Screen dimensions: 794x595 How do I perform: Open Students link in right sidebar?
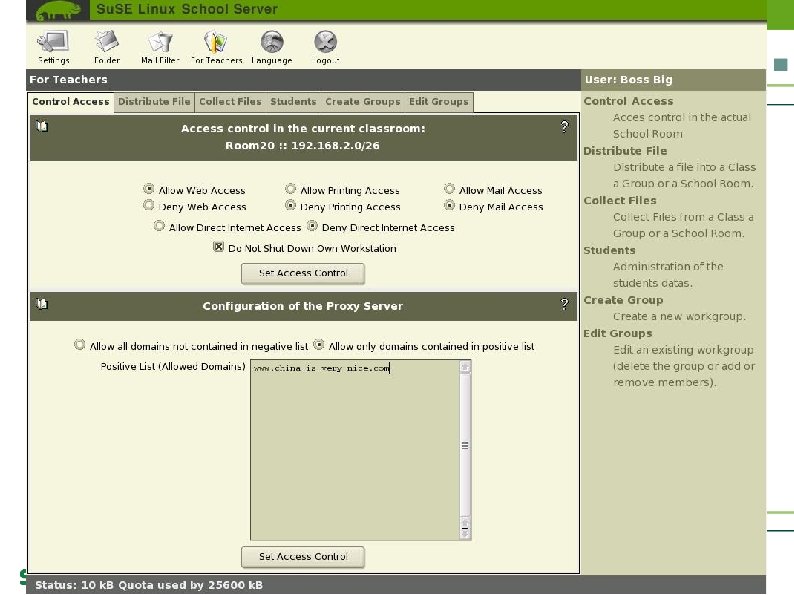609,250
